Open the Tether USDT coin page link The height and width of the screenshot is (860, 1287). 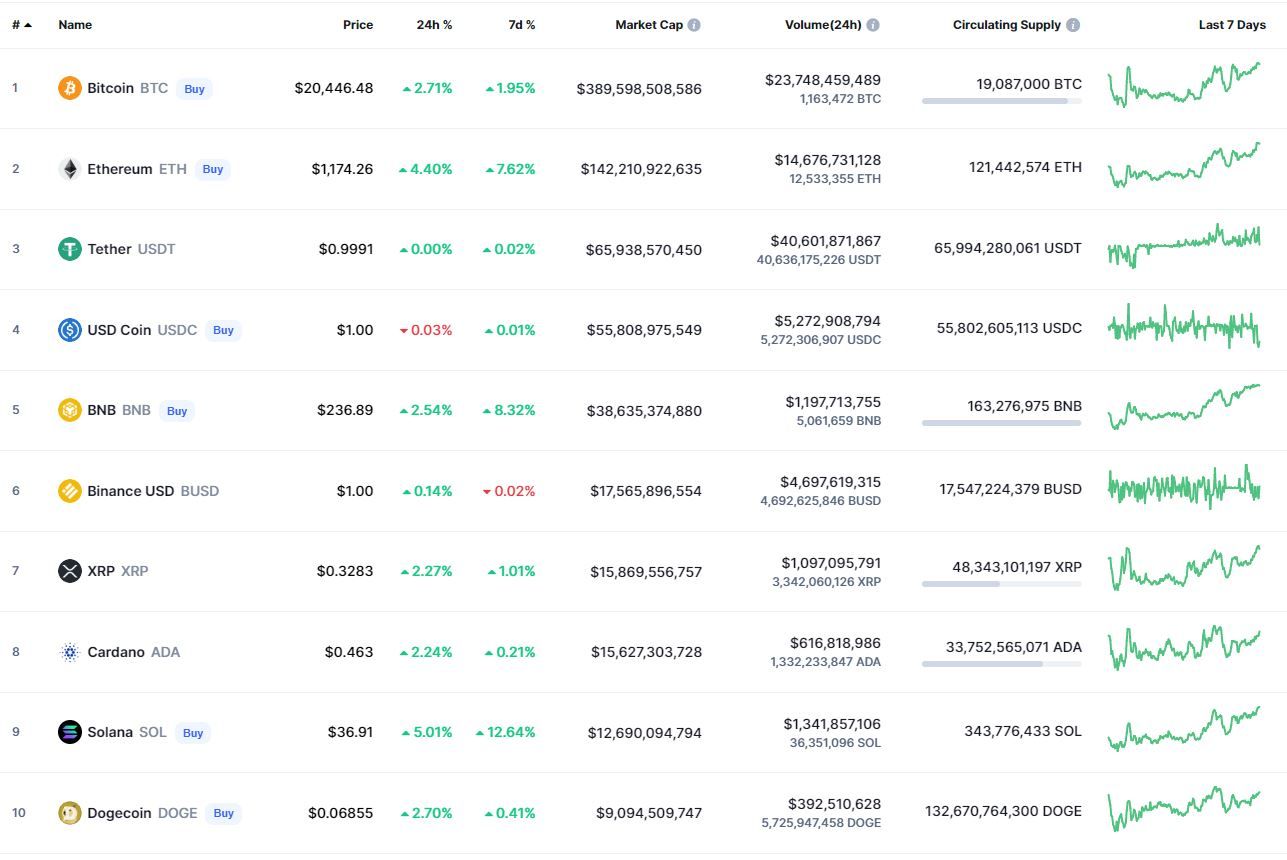tap(131, 249)
